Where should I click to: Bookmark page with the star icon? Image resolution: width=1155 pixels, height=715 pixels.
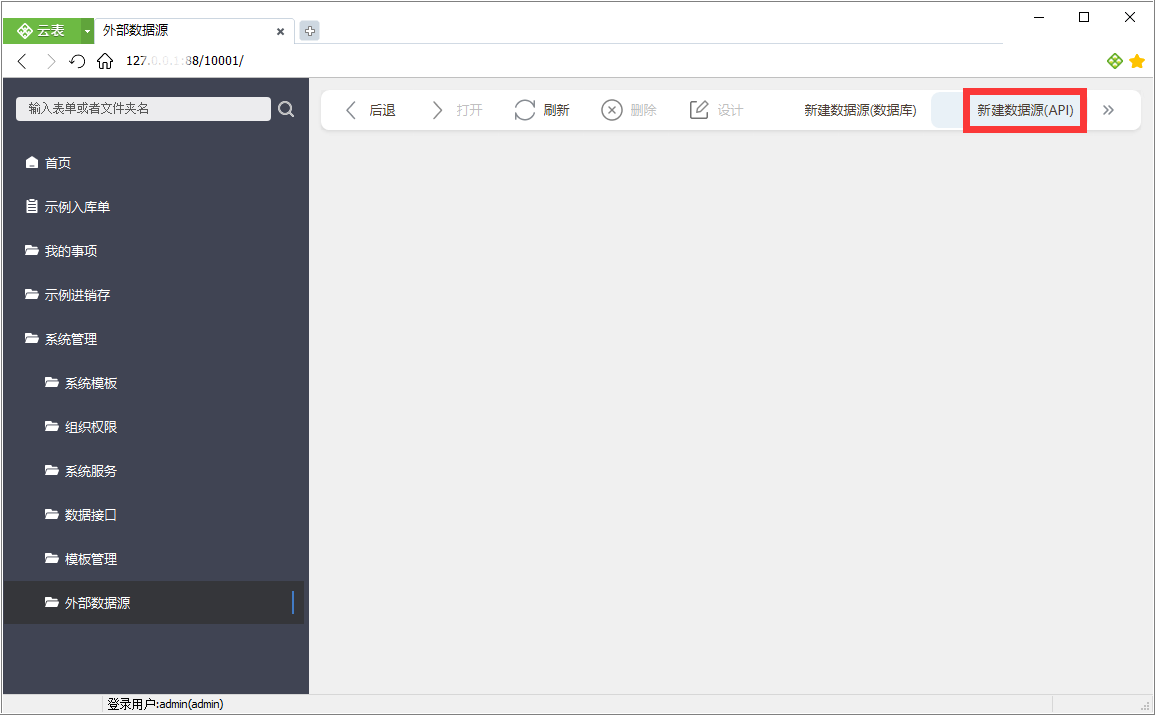click(1137, 61)
